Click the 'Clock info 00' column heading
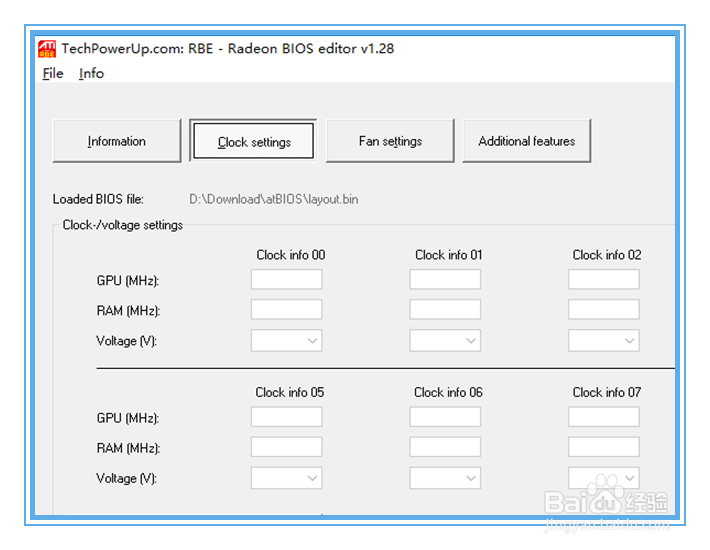The image size is (710, 550). 291,255
